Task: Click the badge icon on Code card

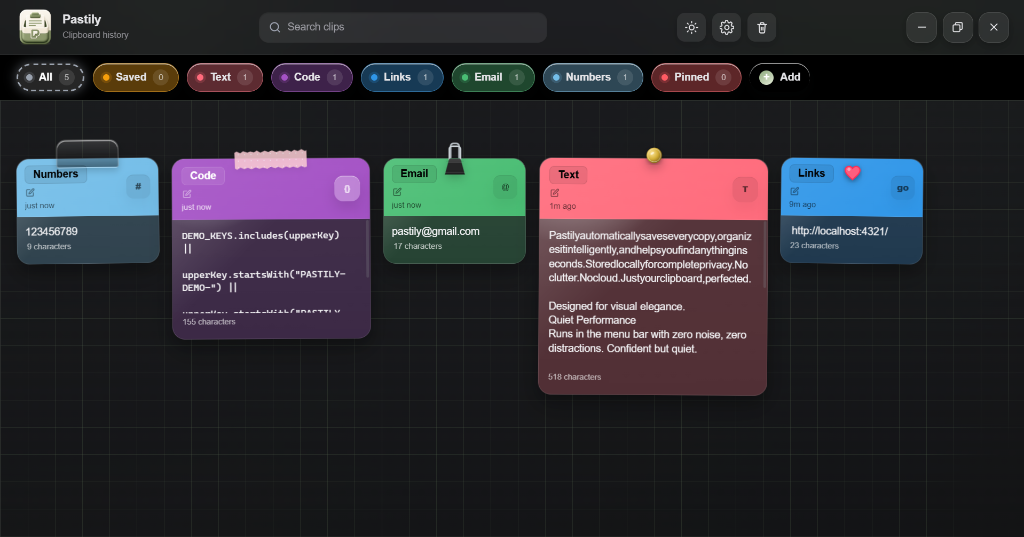Action: (347, 189)
